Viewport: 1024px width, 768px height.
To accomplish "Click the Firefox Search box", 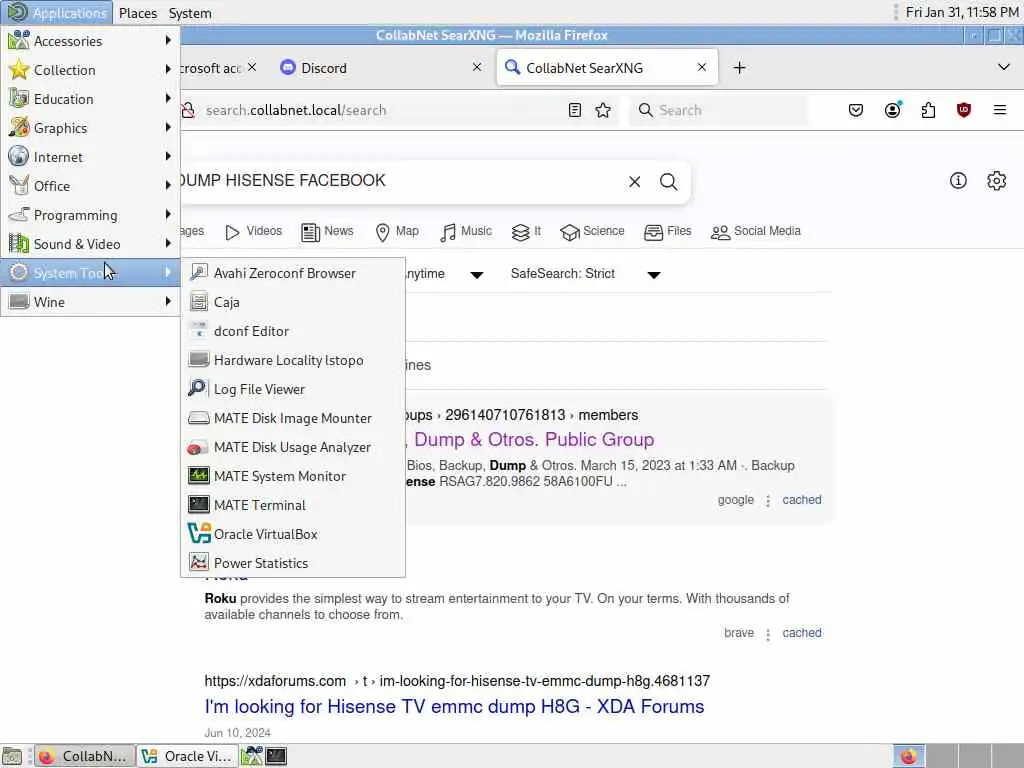I will coord(718,110).
